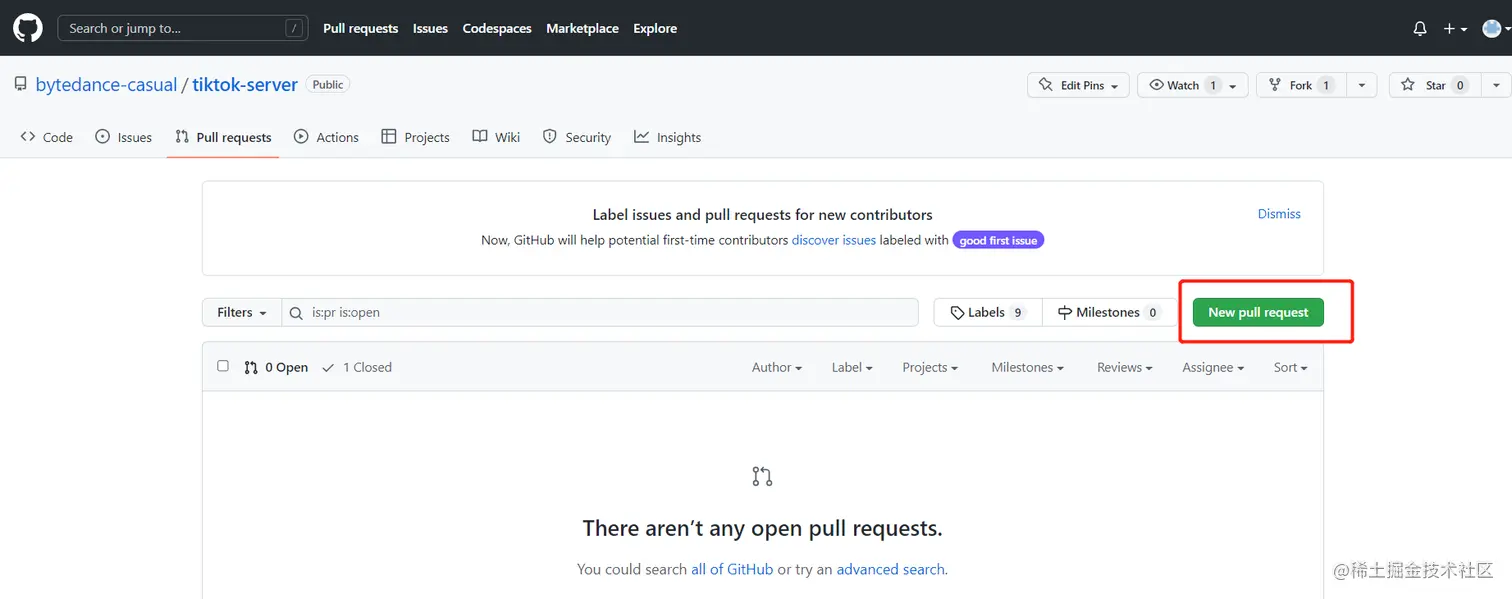This screenshot has width=1512, height=599.
Task: Open Labels tag button
Action: coord(987,312)
